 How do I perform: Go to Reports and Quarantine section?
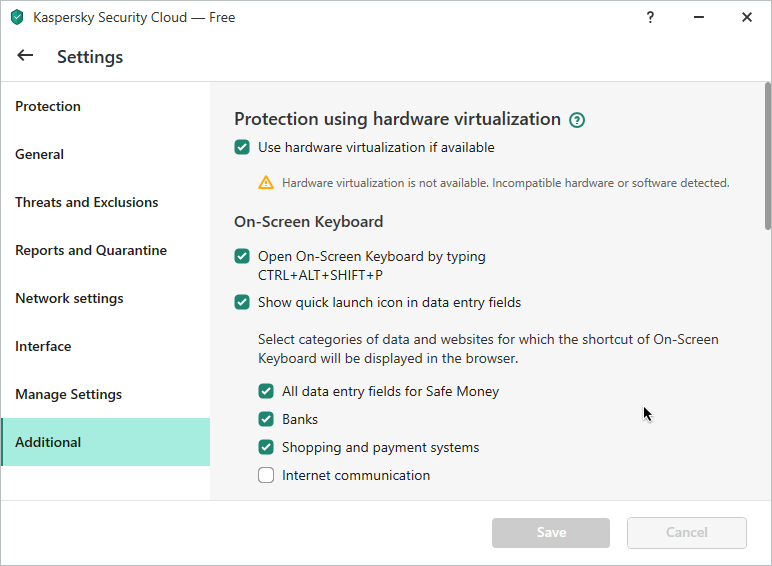(x=91, y=250)
